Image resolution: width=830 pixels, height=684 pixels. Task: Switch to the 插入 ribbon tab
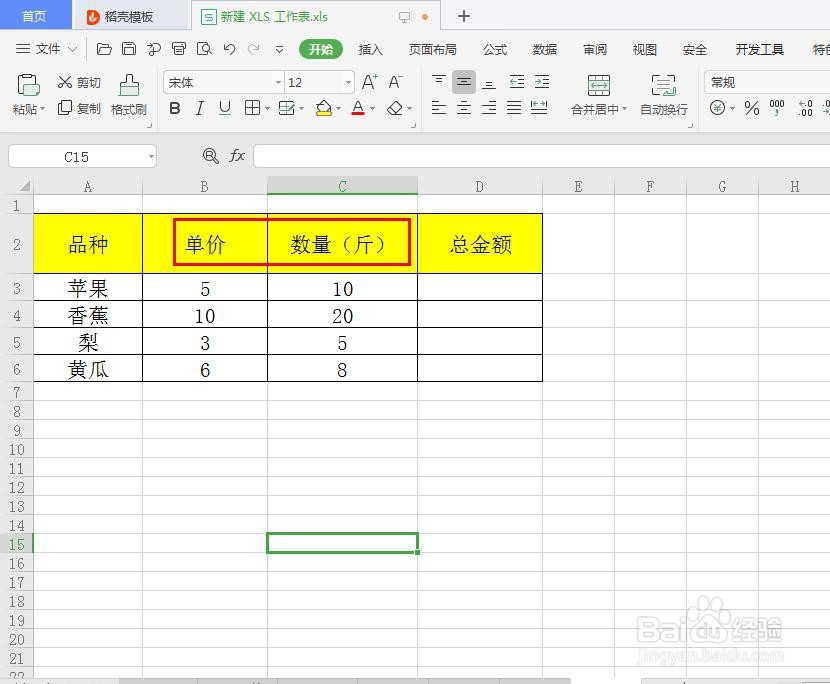coord(370,49)
